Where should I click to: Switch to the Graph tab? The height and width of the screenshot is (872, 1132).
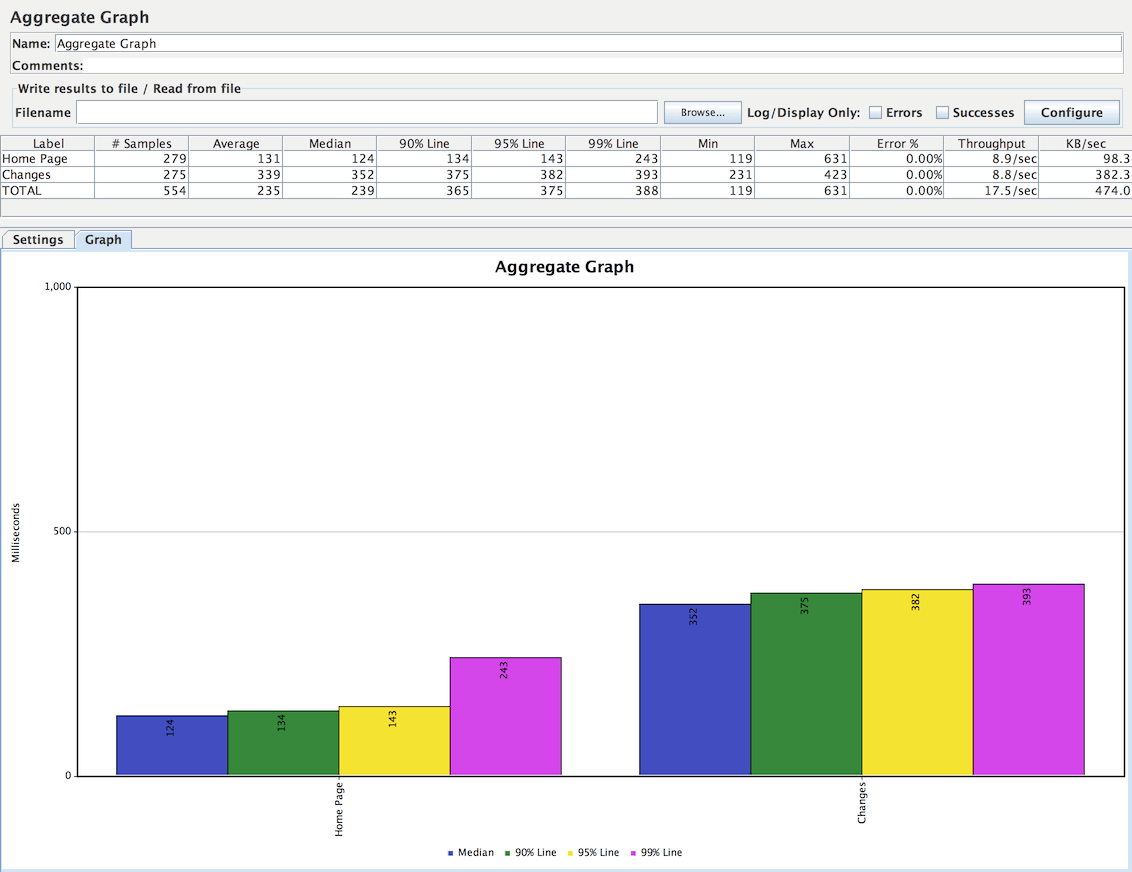click(x=103, y=239)
